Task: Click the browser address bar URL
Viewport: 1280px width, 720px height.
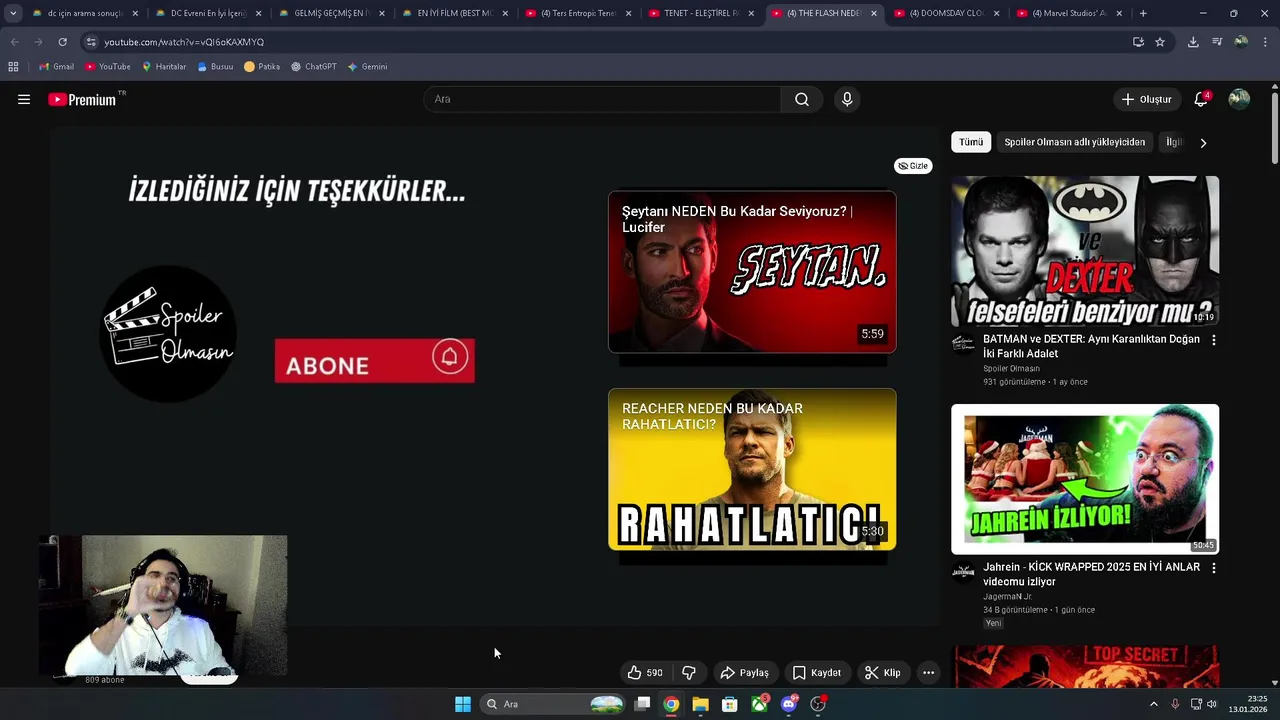Action: tap(184, 42)
